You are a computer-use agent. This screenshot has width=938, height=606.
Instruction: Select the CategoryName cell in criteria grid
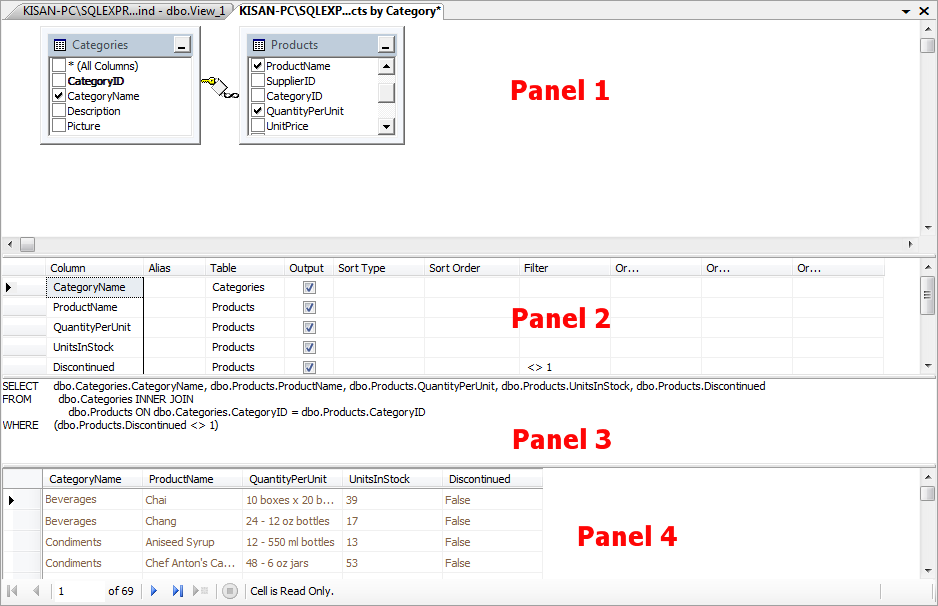click(x=95, y=287)
